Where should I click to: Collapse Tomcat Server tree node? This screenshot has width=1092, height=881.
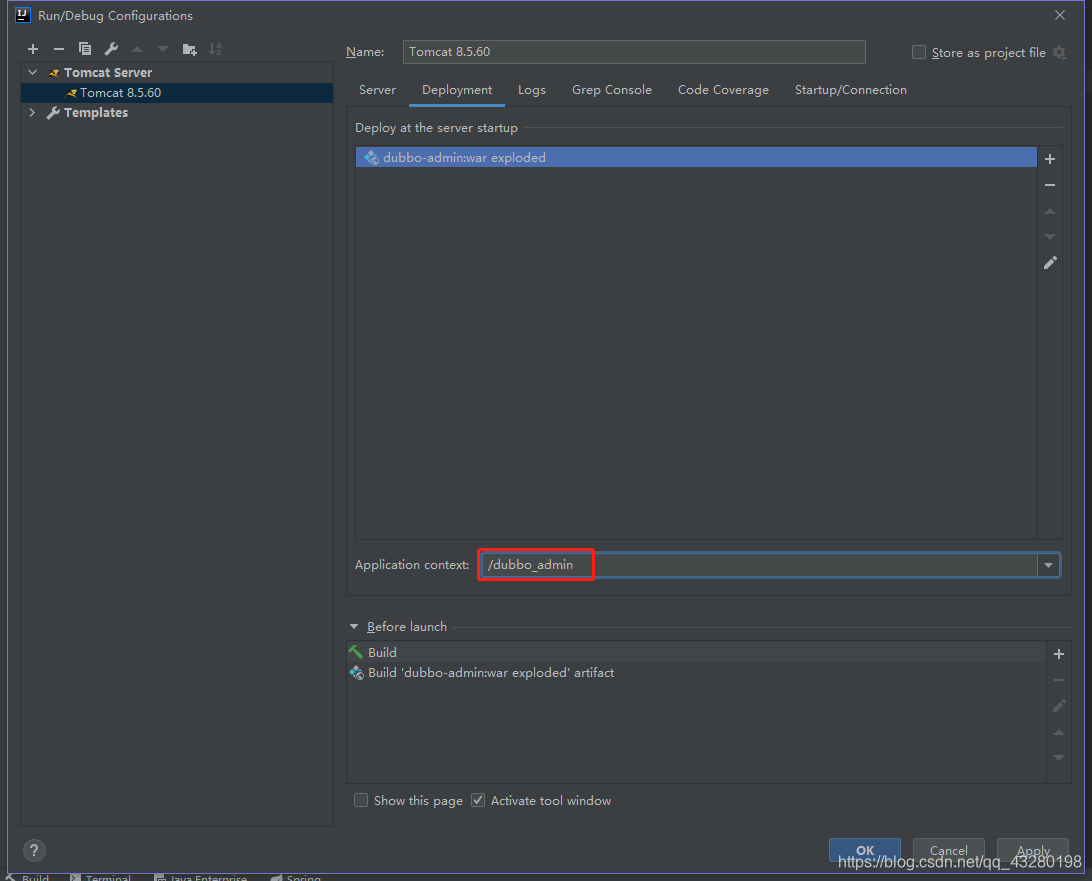coord(33,72)
